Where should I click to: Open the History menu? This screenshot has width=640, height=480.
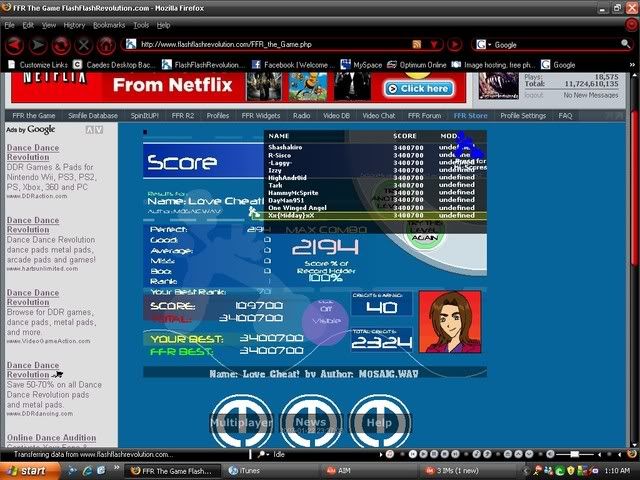(x=74, y=24)
